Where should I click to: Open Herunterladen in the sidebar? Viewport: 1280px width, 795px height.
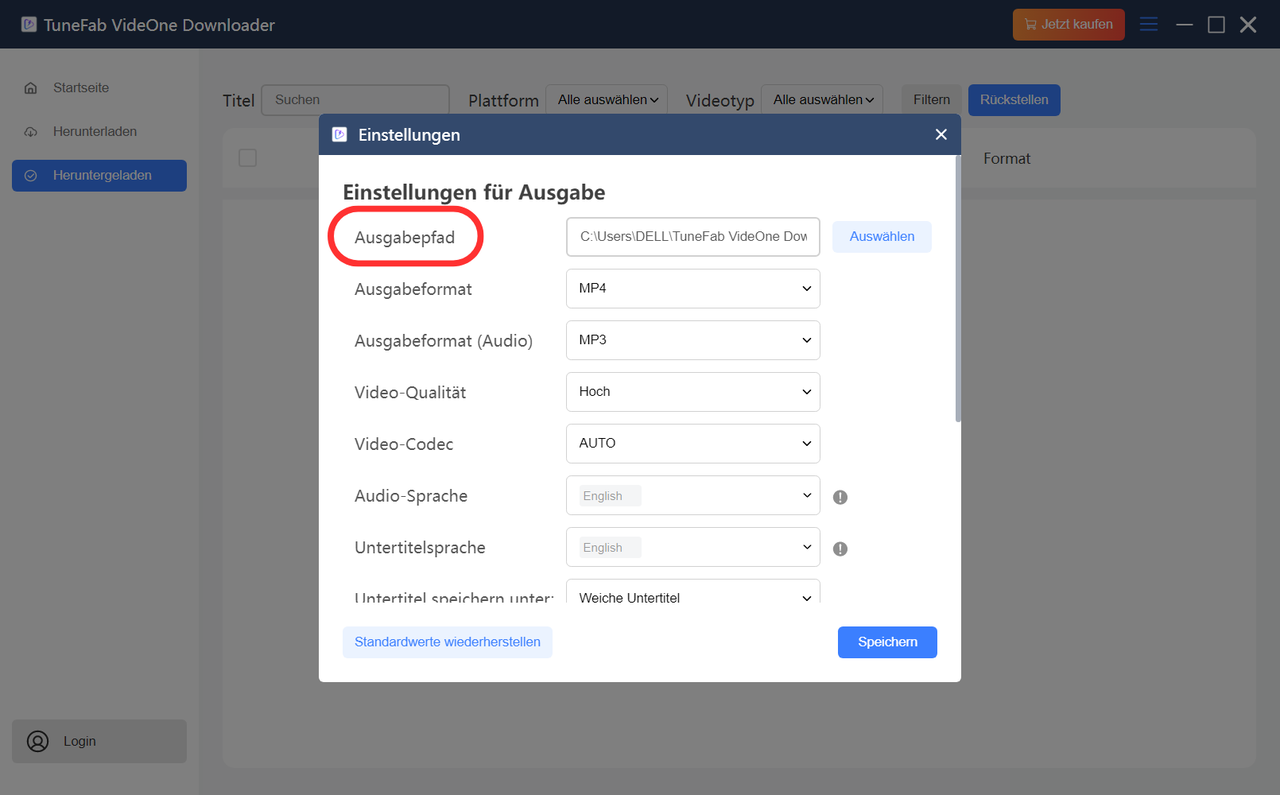[x=99, y=132]
